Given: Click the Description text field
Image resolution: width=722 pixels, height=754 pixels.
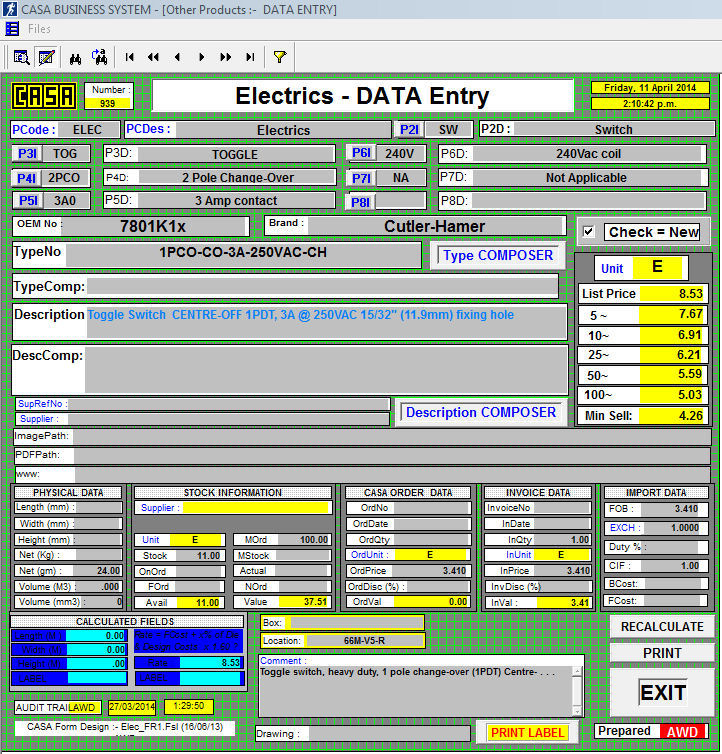Looking at the screenshot, I should tap(326, 322).
